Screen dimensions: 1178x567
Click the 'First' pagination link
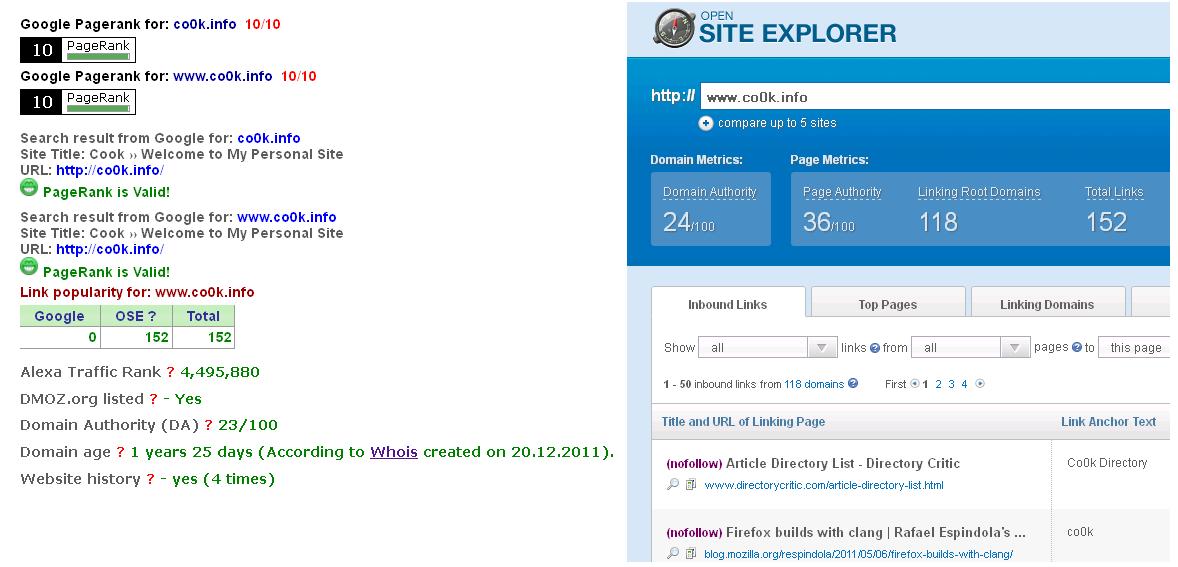pyautogui.click(x=896, y=384)
